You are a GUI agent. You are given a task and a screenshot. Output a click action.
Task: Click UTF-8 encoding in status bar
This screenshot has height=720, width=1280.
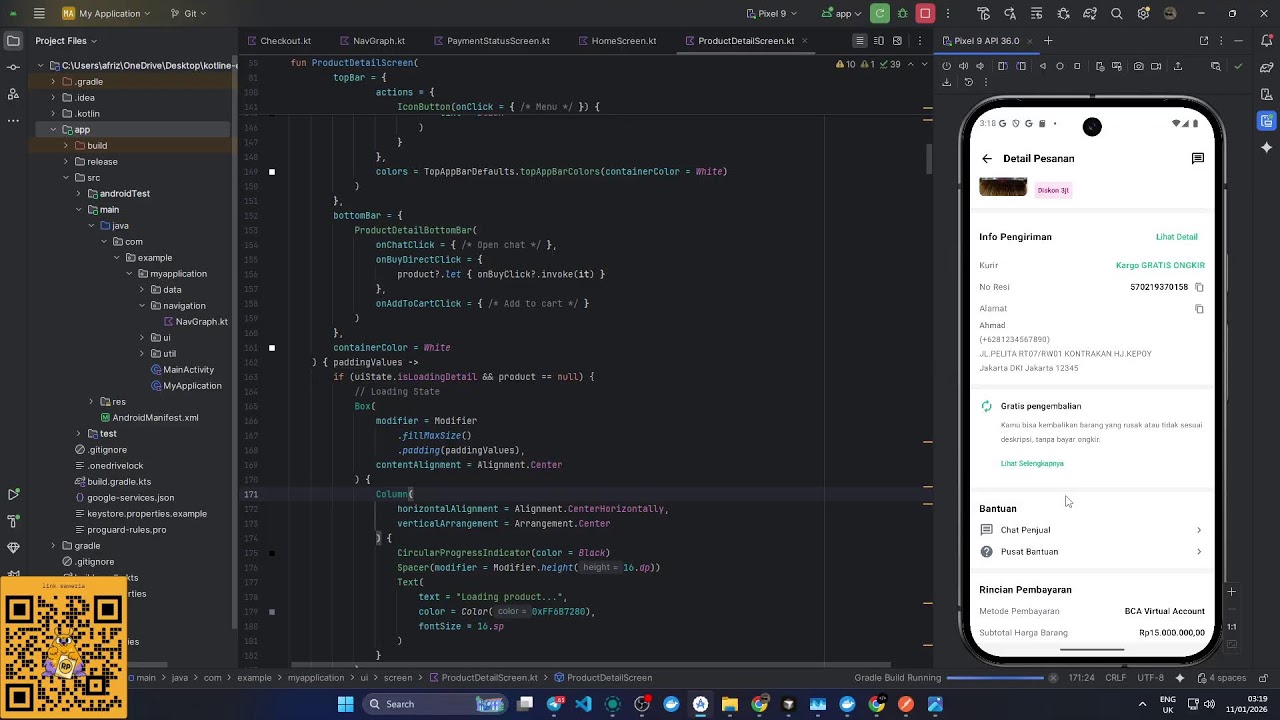click(1151, 678)
